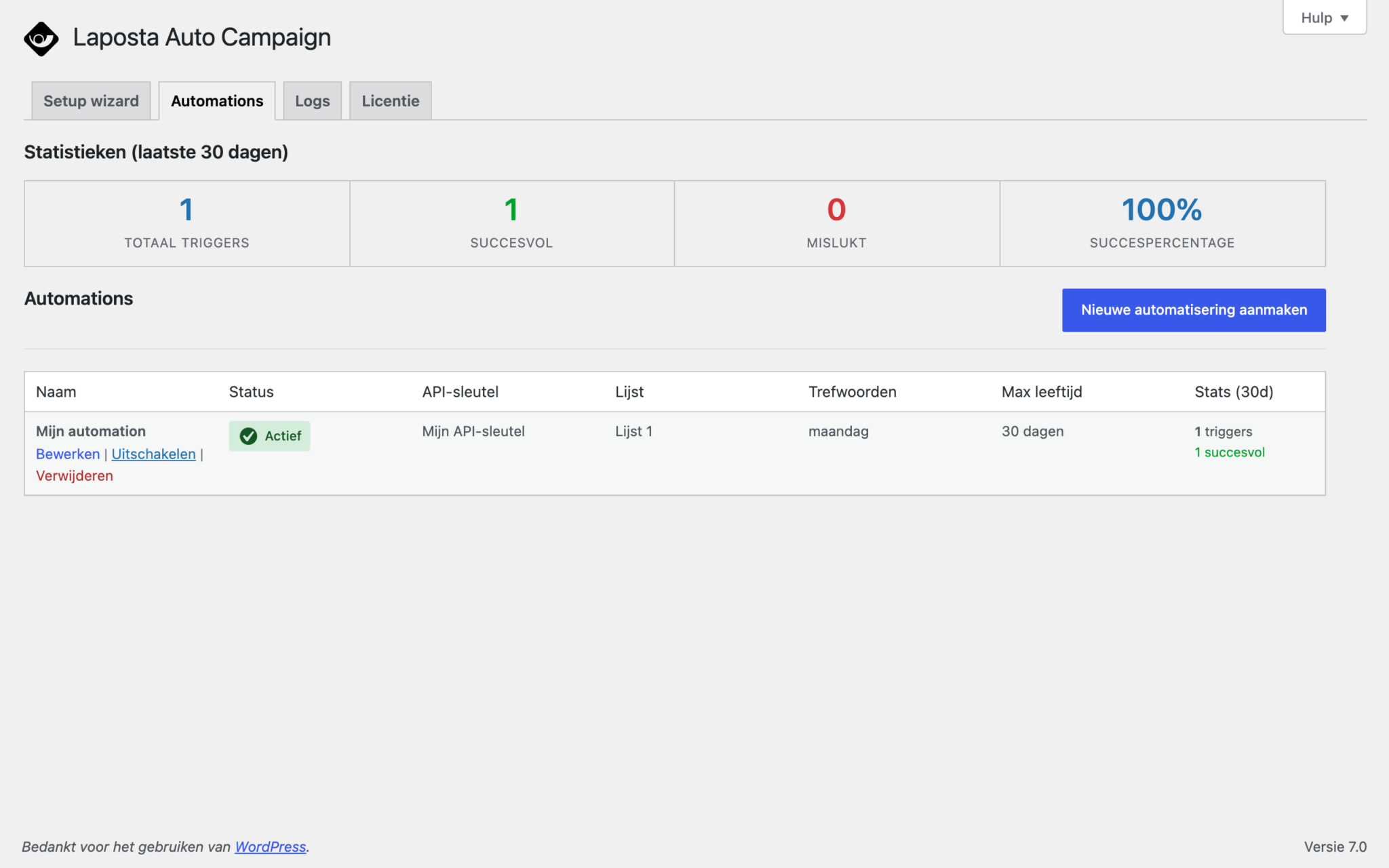The height and width of the screenshot is (868, 1389).
Task: Click Uitschakelen link for Mijn automation
Action: coord(153,454)
